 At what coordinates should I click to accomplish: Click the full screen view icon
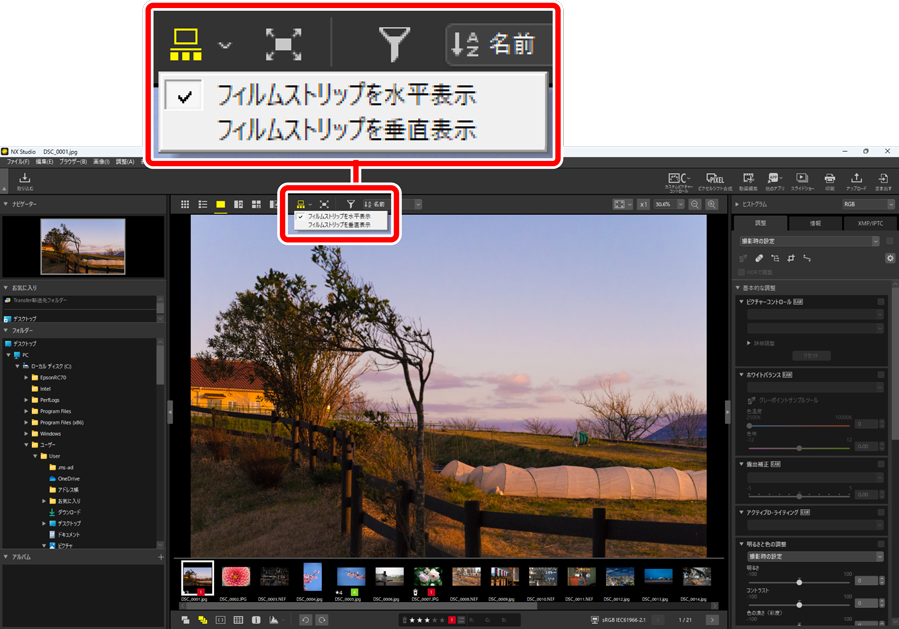pyautogui.click(x=324, y=204)
